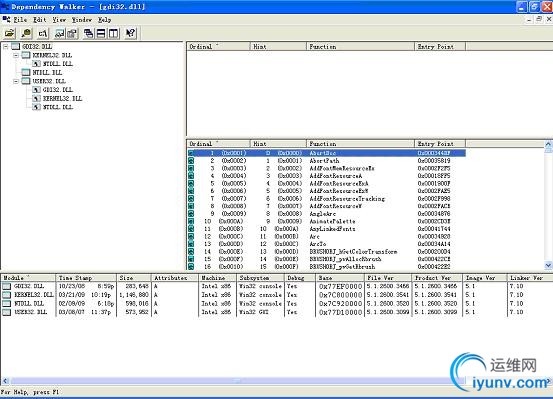Click the export icon for AddFontResourceTracking
This screenshot has width=553, height=399.
[191, 199]
